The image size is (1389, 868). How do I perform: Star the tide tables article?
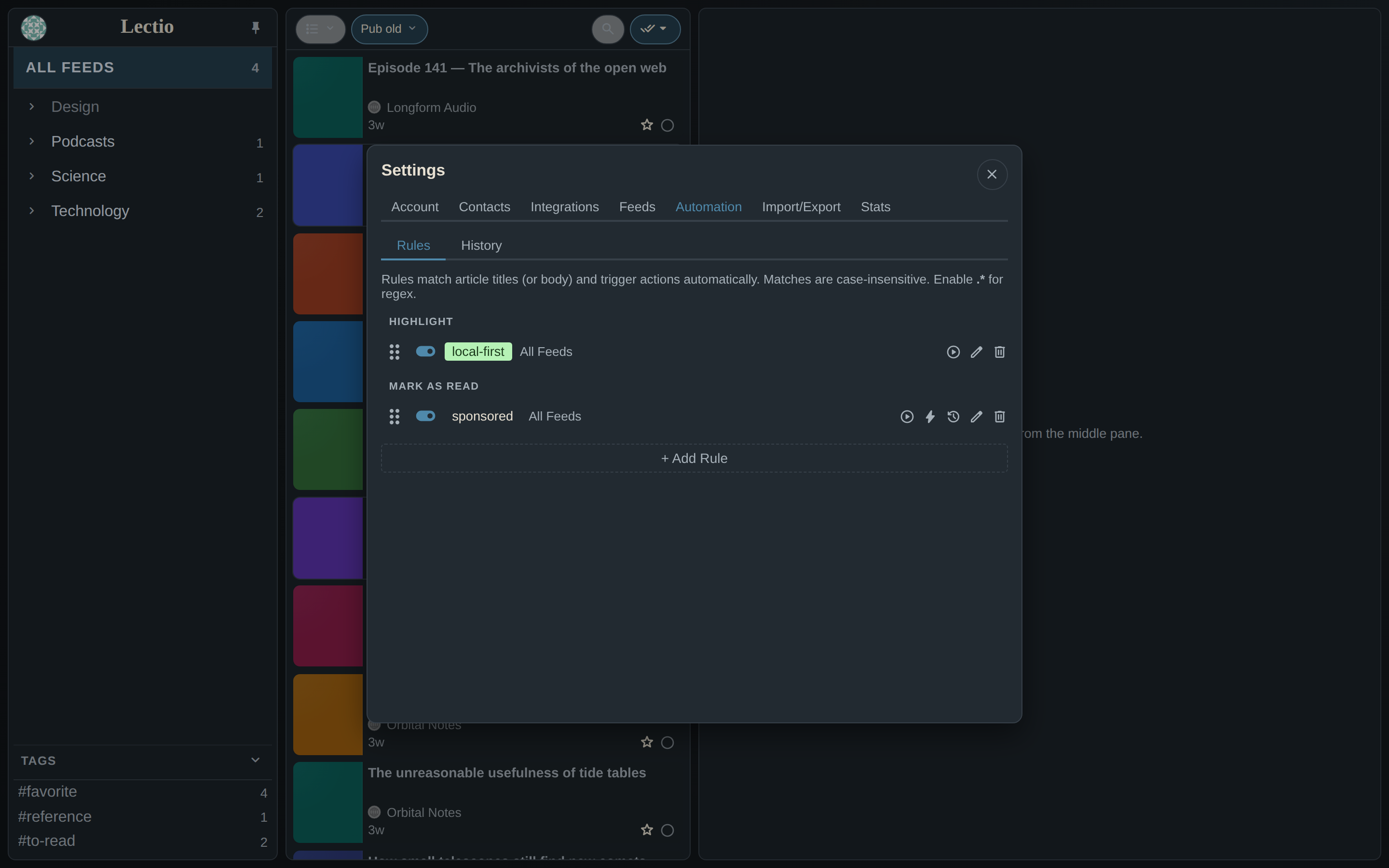[x=647, y=830]
